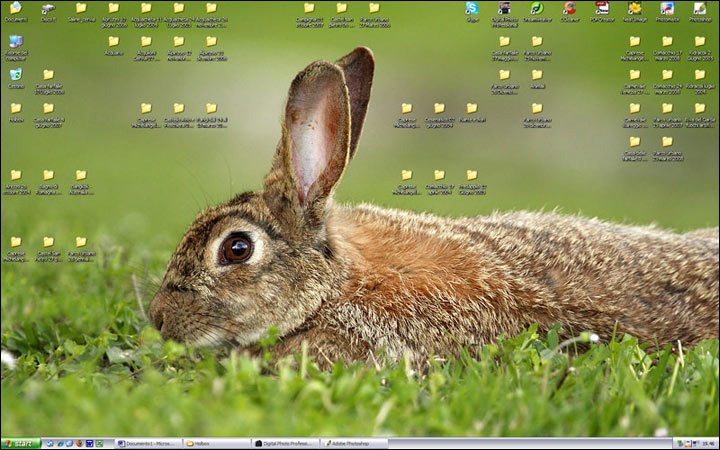Select Casa farfalle 10 luglio 2006 folder
This screenshot has width=720, height=450.
pyautogui.click(x=48, y=81)
